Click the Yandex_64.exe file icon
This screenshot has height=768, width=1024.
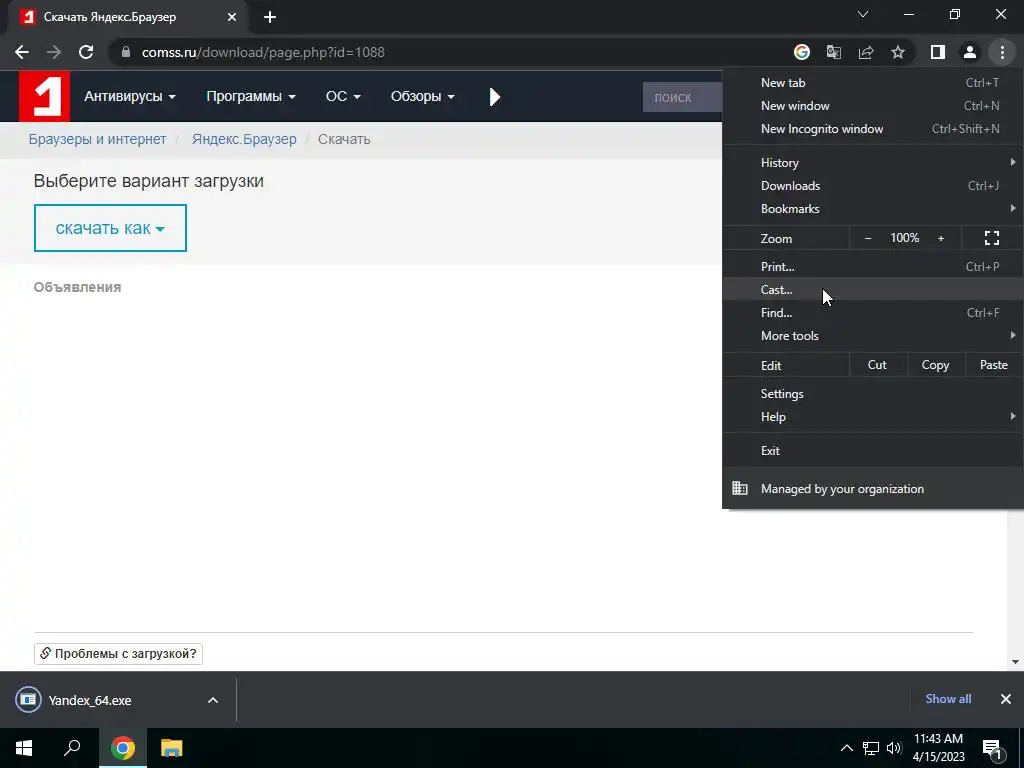point(28,700)
